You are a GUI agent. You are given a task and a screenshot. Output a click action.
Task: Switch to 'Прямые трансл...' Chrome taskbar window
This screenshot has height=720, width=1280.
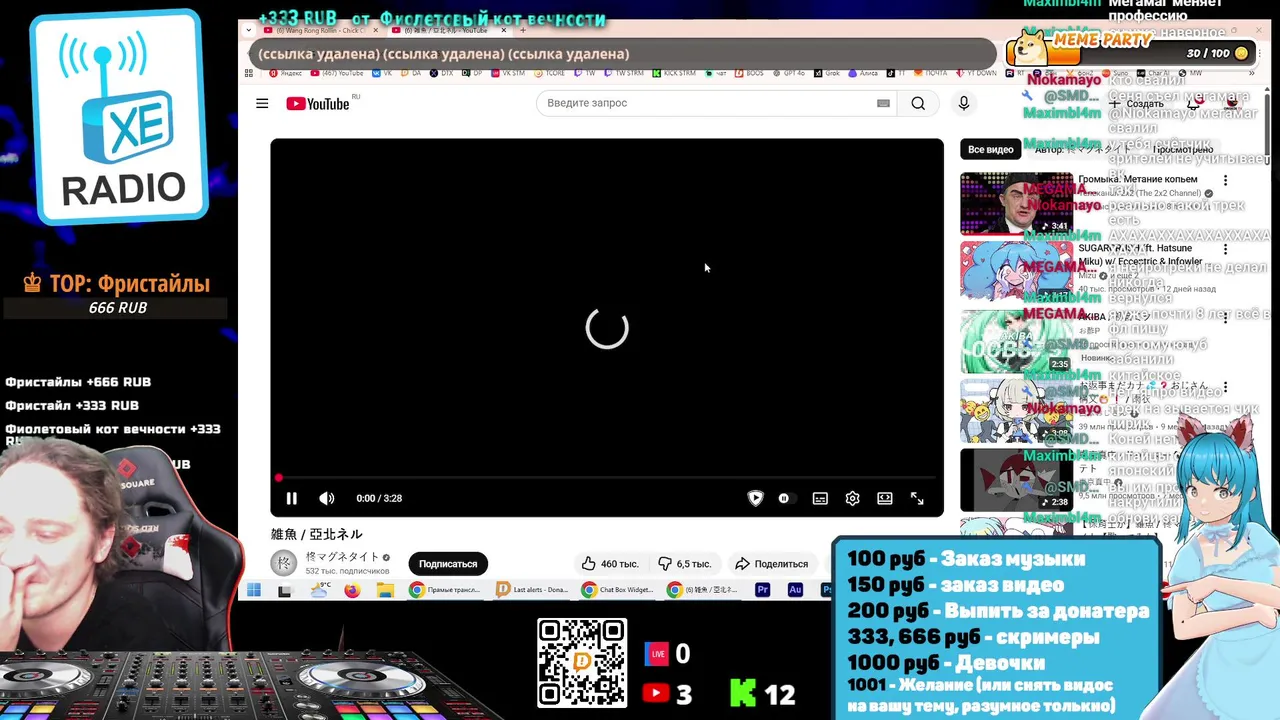(x=445, y=590)
